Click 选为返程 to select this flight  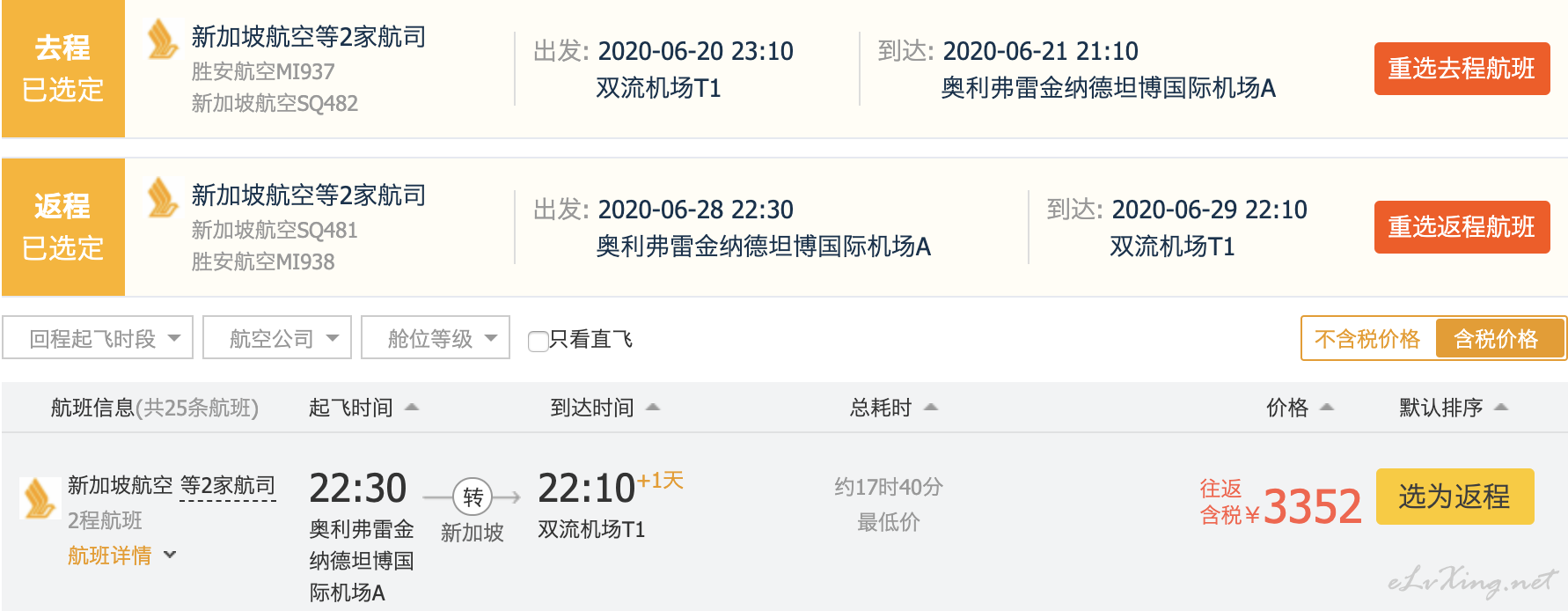coord(1455,497)
